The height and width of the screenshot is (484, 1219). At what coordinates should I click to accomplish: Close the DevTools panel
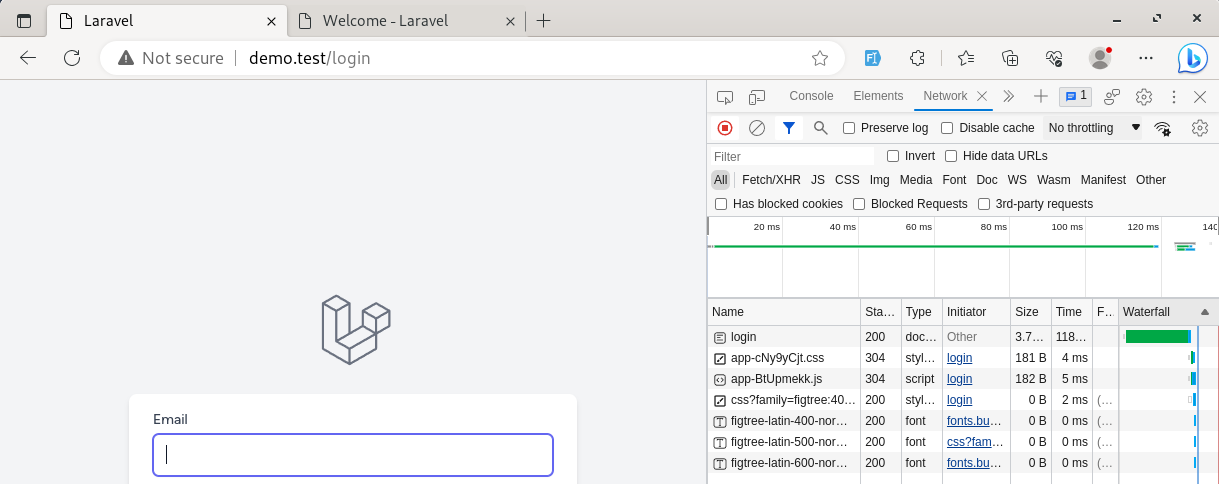[1200, 97]
